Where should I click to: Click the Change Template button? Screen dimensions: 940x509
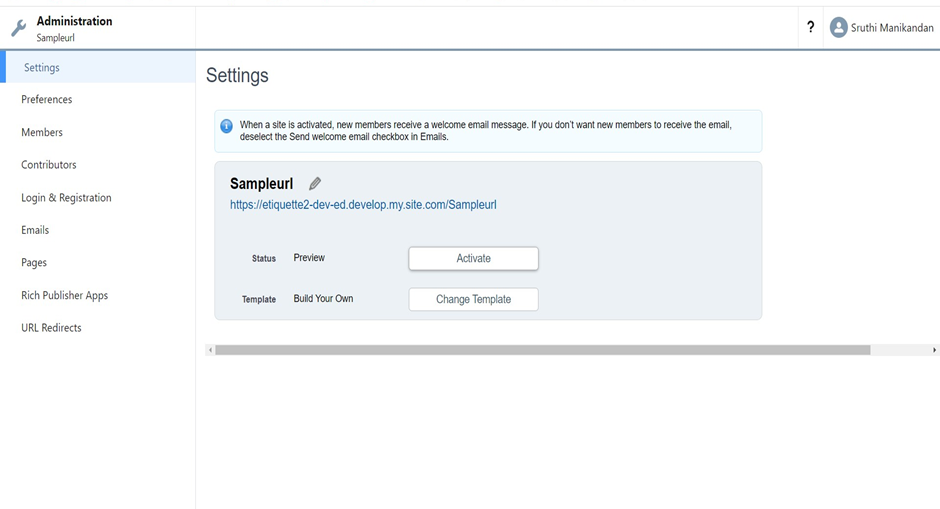(x=474, y=299)
